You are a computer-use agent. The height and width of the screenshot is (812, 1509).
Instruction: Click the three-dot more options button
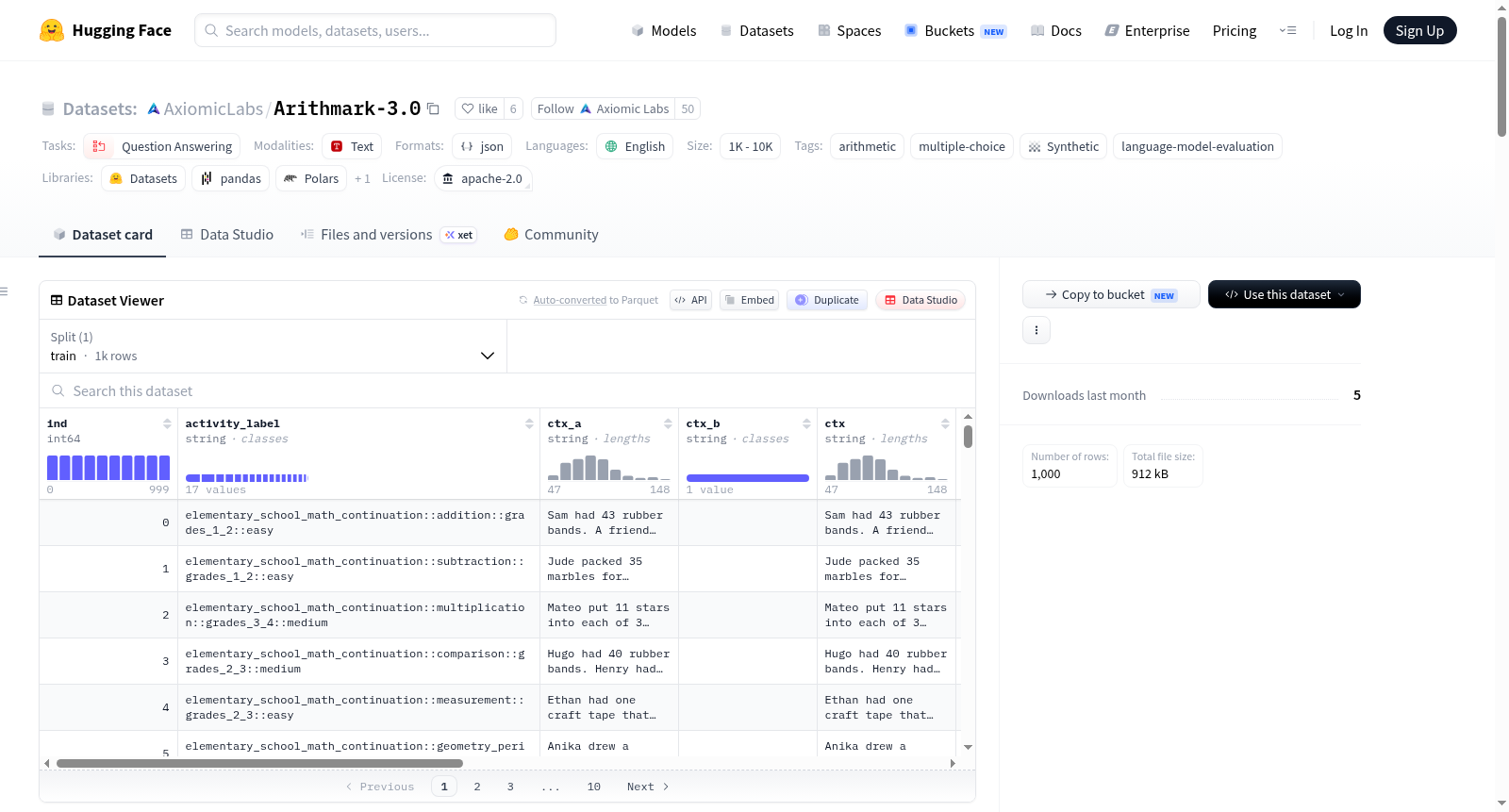[1036, 330]
